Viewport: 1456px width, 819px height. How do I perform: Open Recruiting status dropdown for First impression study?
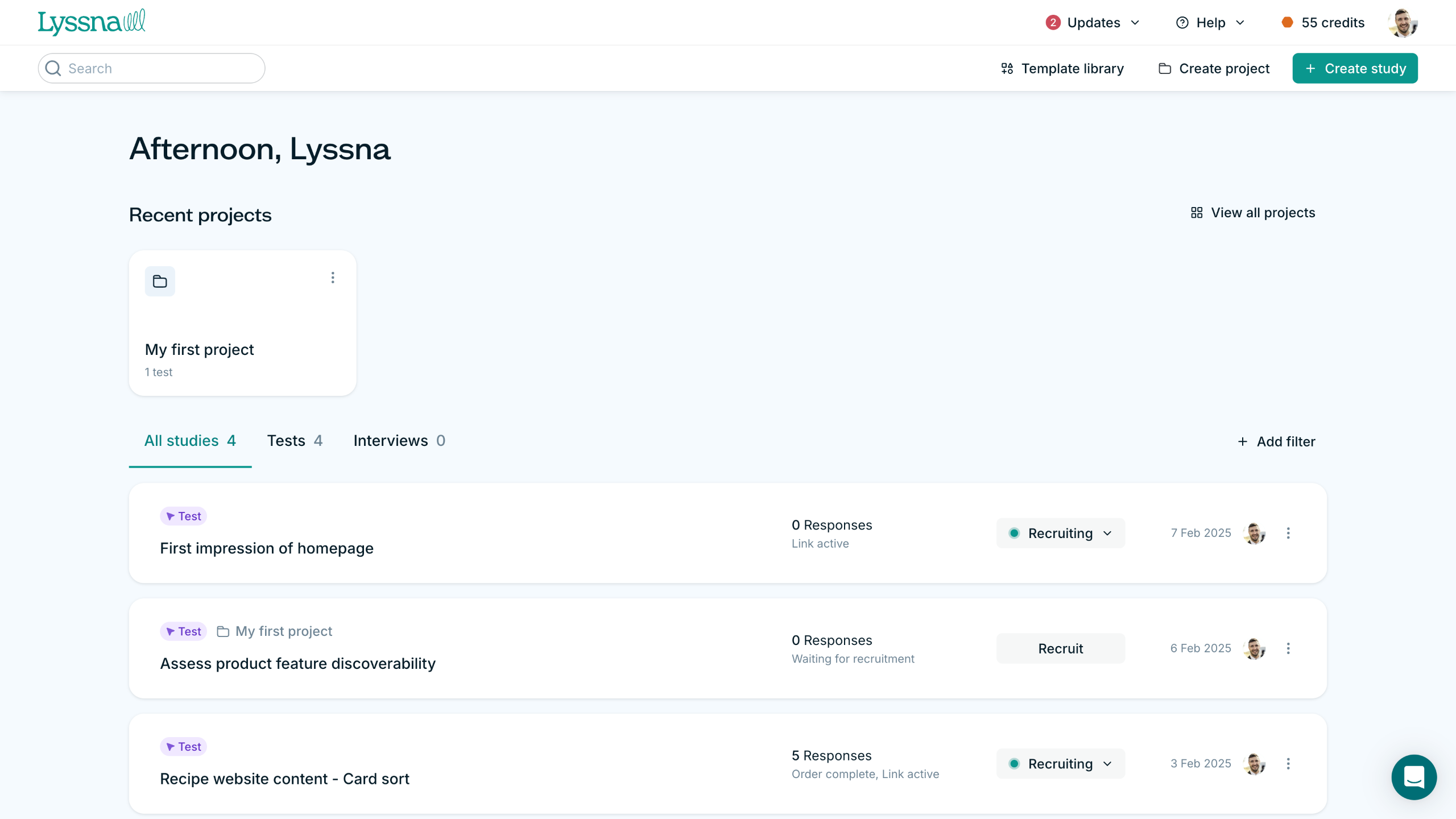point(1061,533)
